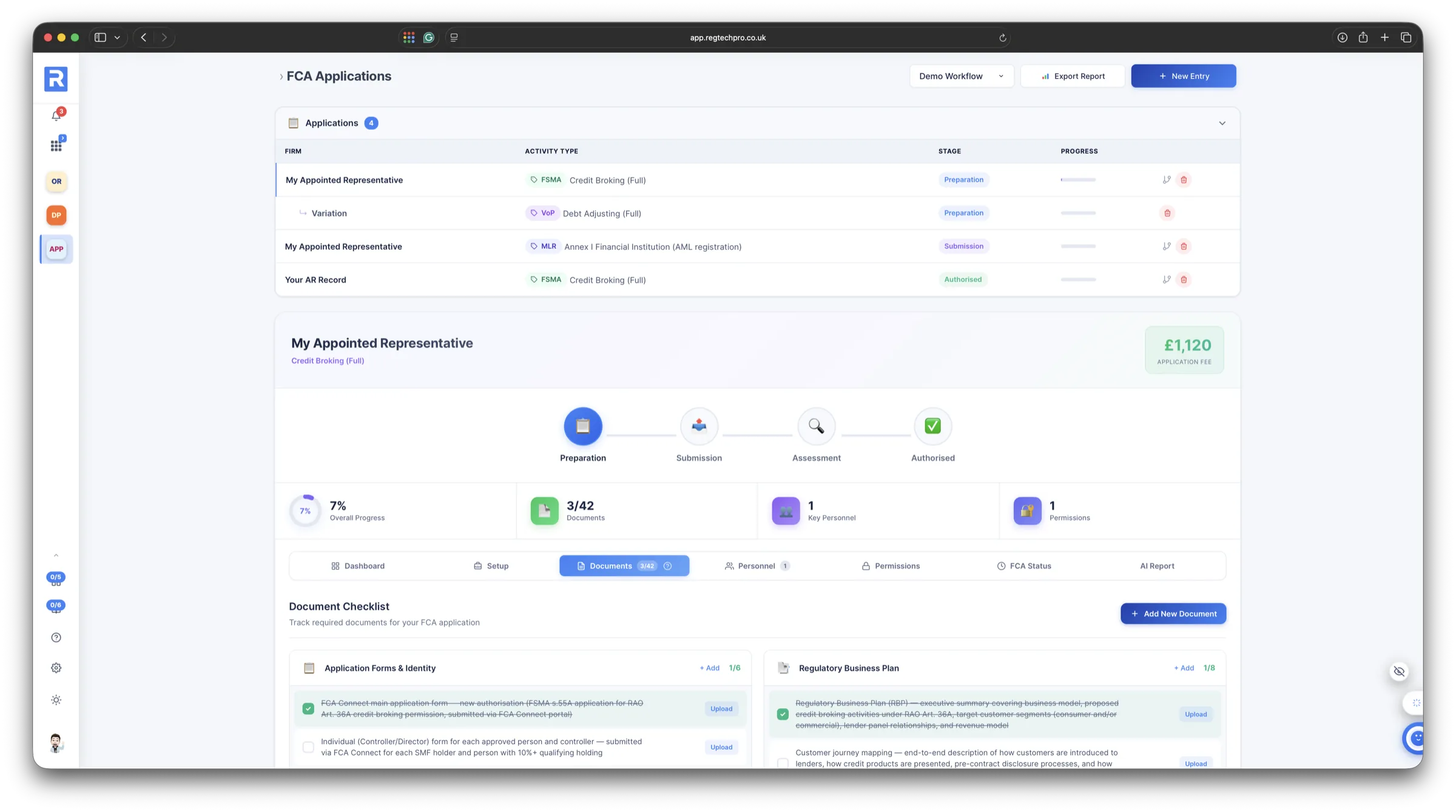Click the Safari address bar

pos(728,38)
